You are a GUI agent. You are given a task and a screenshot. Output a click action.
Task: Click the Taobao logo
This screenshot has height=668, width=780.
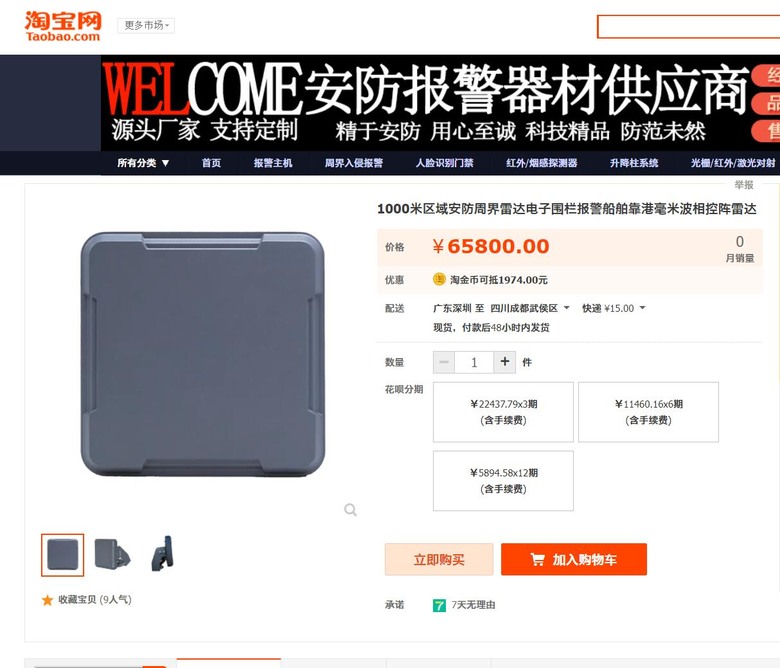pos(63,26)
